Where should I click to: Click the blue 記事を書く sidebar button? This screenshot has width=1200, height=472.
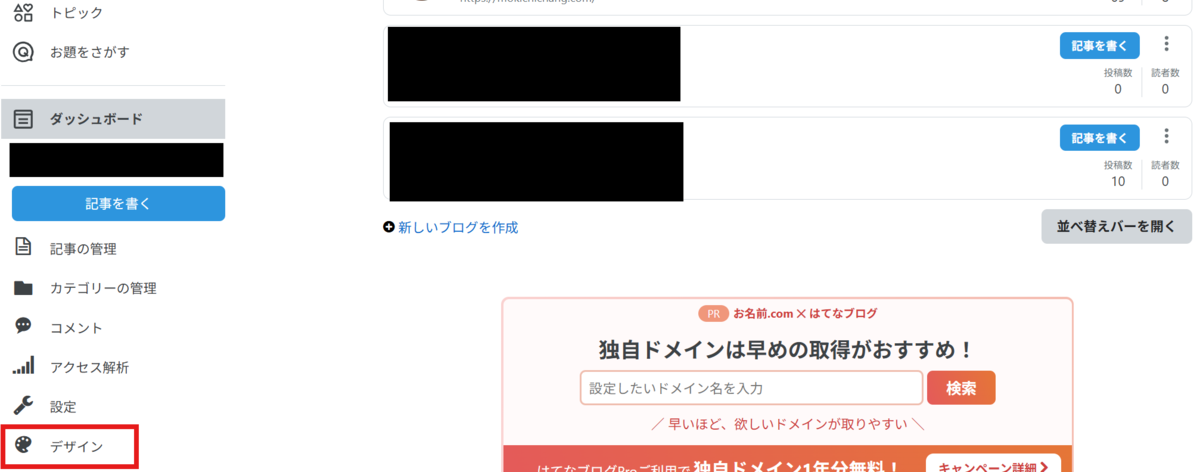coord(118,203)
